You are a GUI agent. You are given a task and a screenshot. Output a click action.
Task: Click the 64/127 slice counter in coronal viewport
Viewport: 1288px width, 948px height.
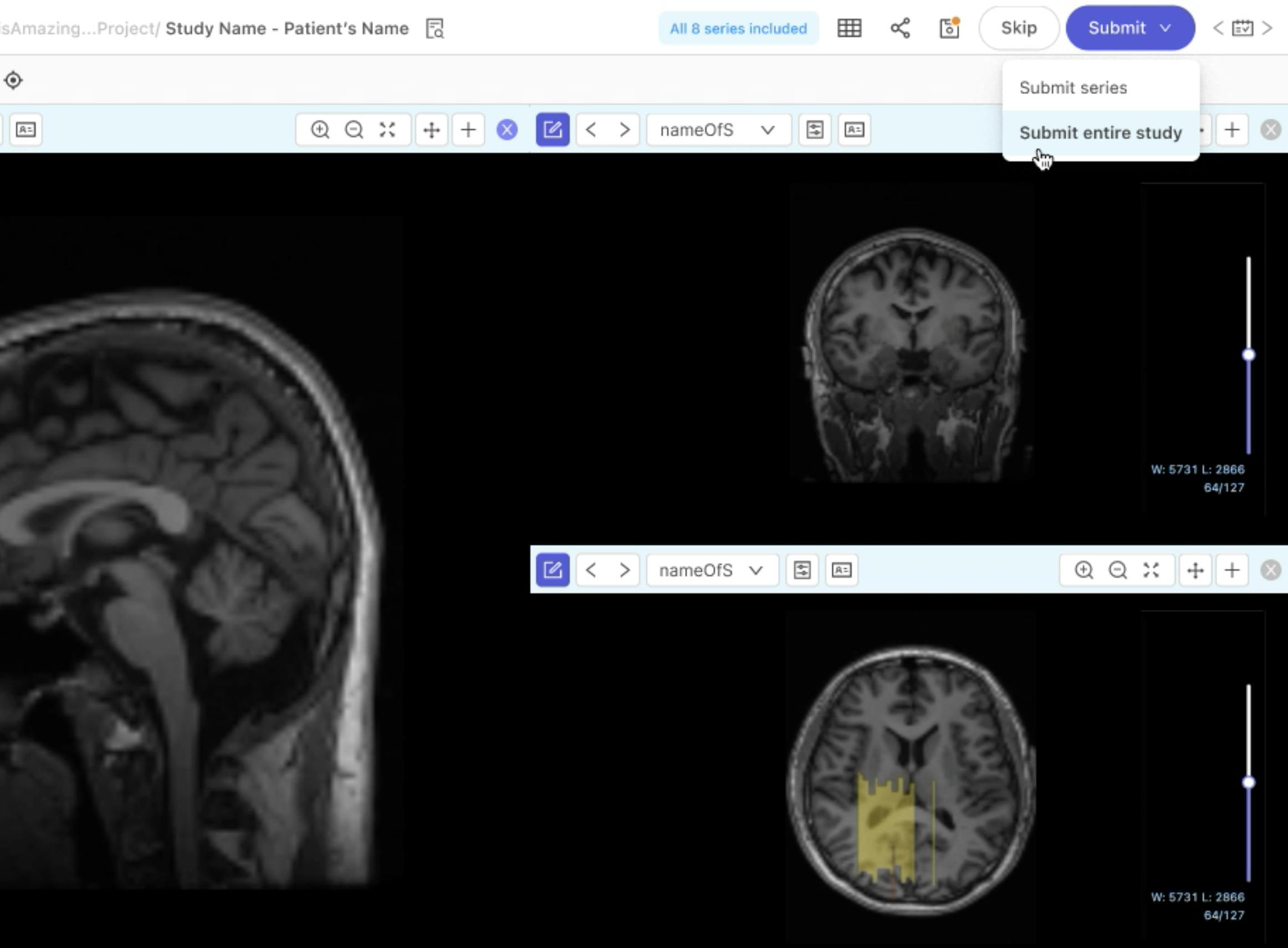[1224, 488]
